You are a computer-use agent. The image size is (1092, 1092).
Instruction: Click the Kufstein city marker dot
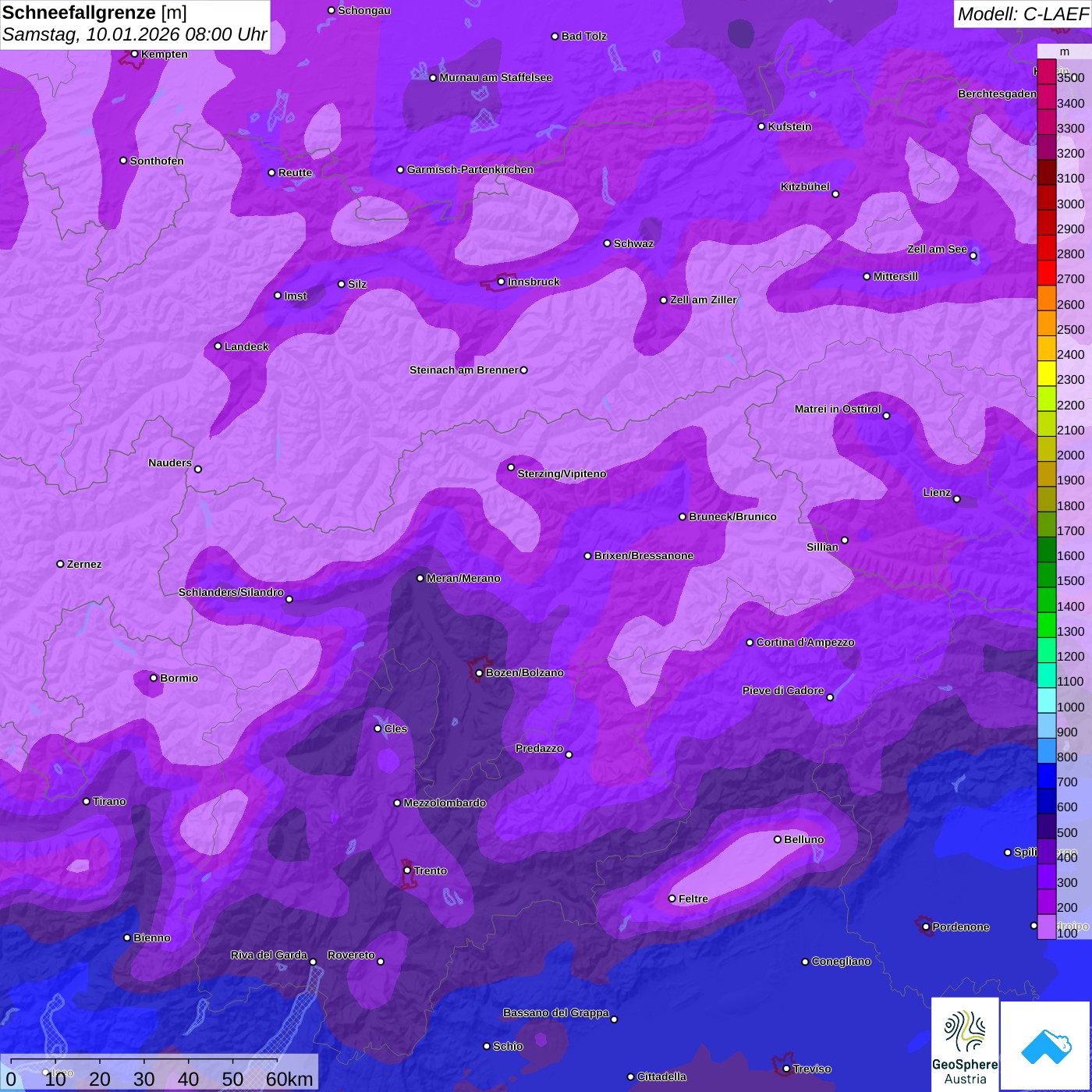coord(761,126)
